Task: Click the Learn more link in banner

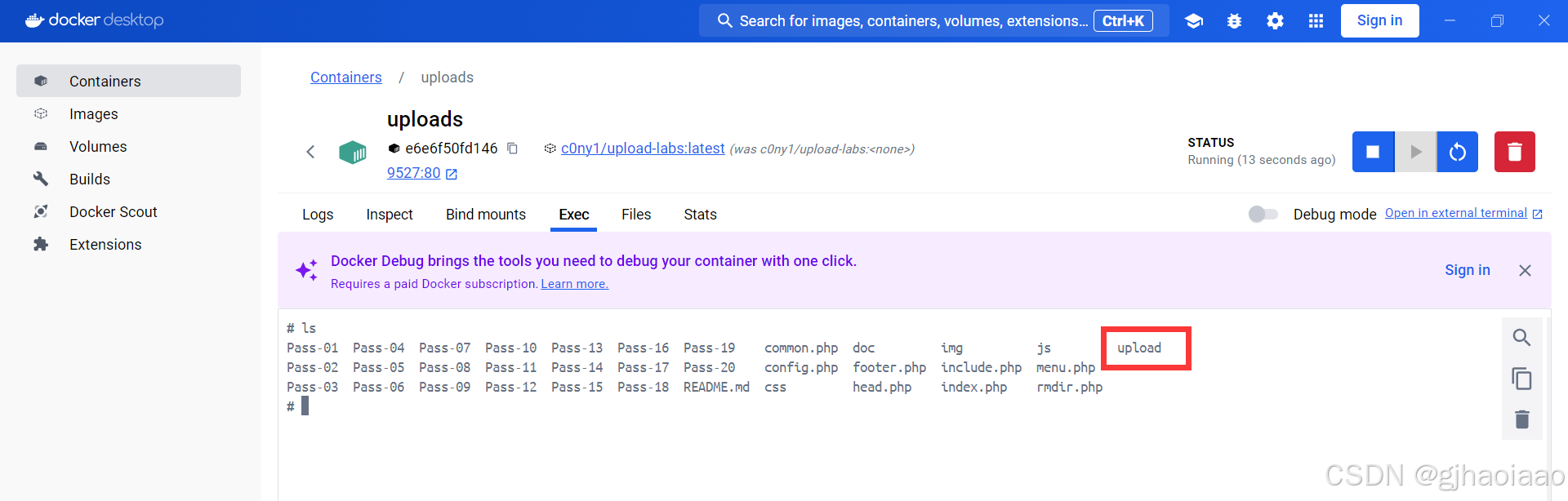Action: [x=574, y=284]
